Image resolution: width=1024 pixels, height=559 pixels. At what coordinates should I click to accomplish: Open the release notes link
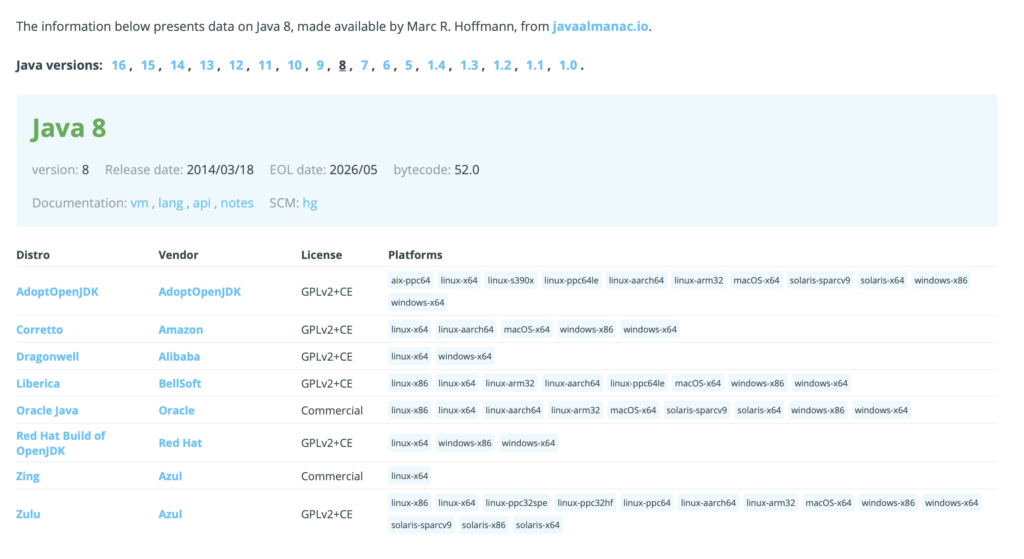(237, 203)
